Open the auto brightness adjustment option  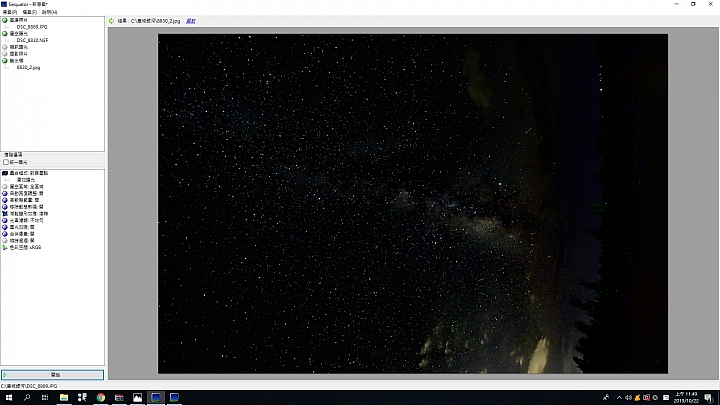click(23, 193)
